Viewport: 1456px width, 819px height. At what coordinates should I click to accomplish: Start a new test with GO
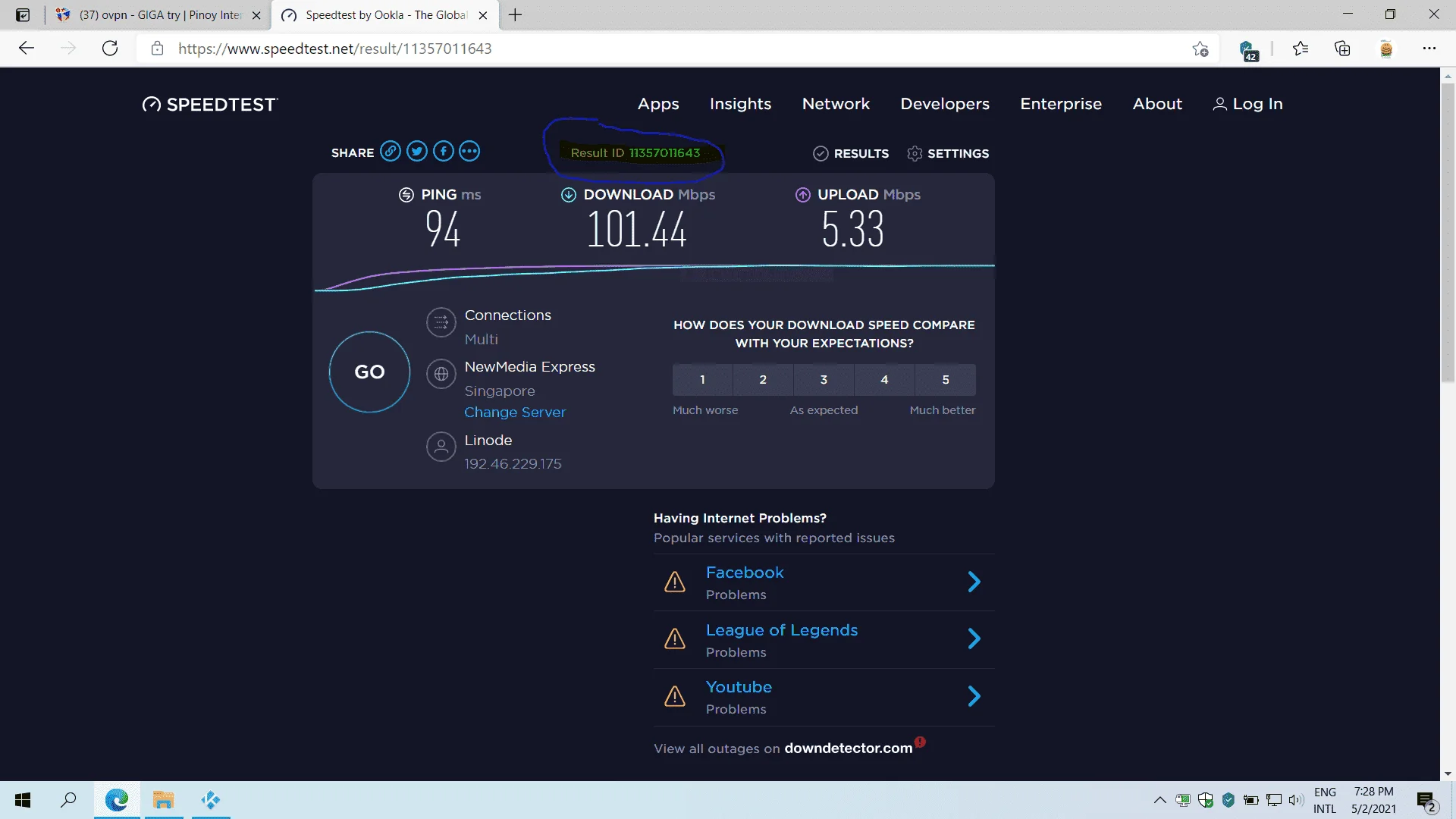369,372
